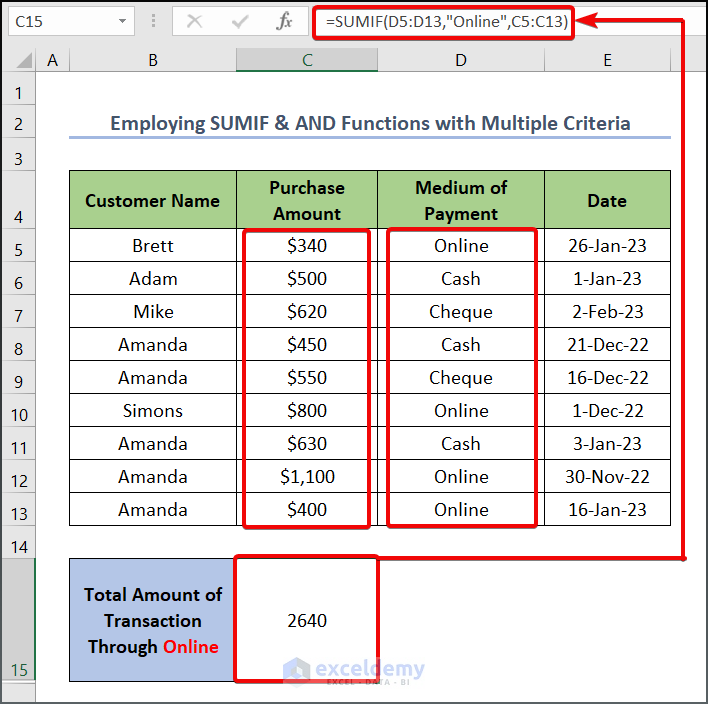The width and height of the screenshot is (708, 704).
Task: Select the 'Cash' cell in Adam's row
Action: 461,278
